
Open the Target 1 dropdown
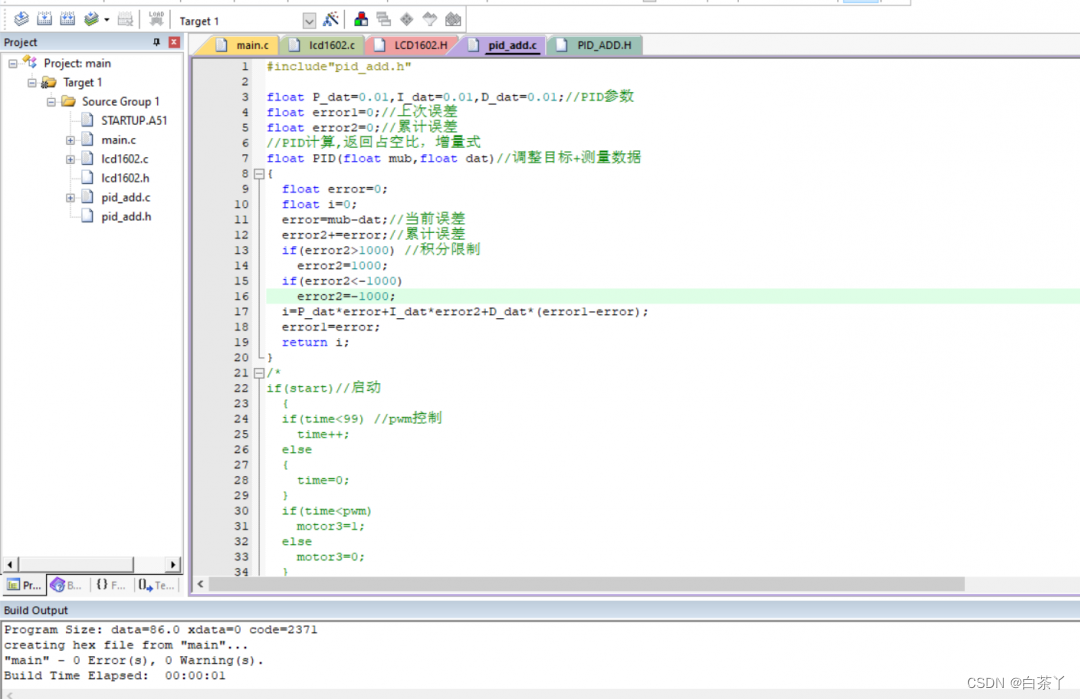308,20
